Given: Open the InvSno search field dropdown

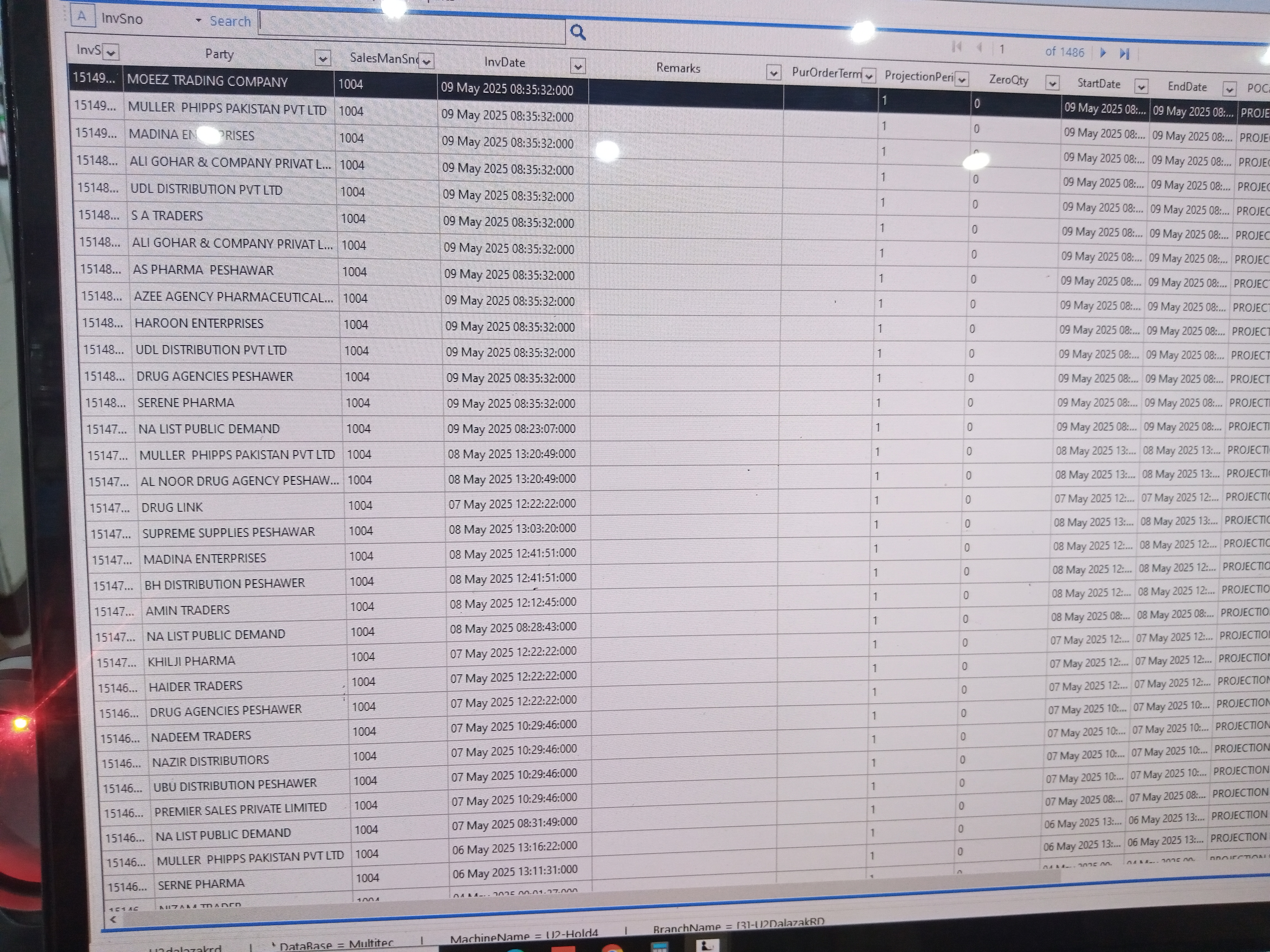Looking at the screenshot, I should (x=198, y=21).
